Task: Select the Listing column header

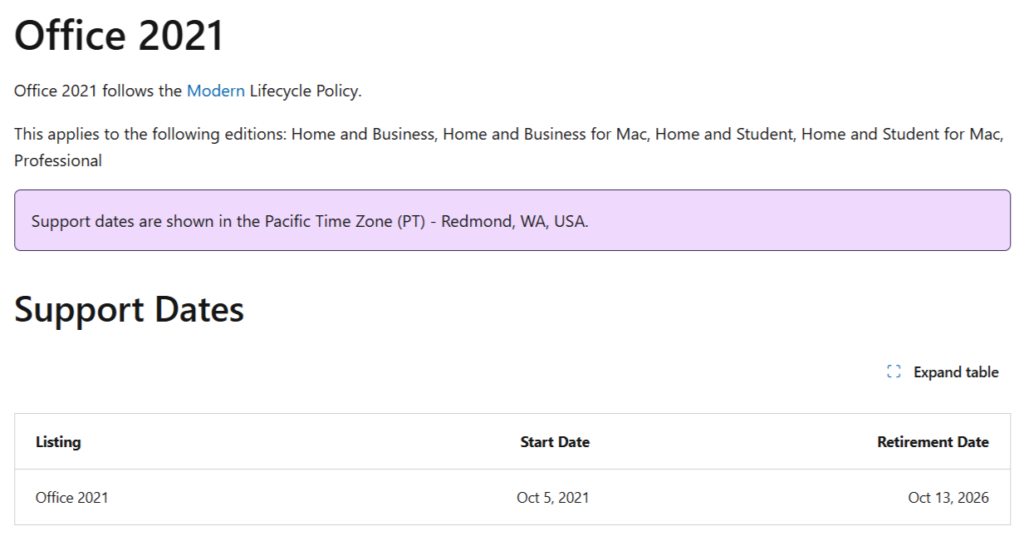Action: [x=58, y=442]
